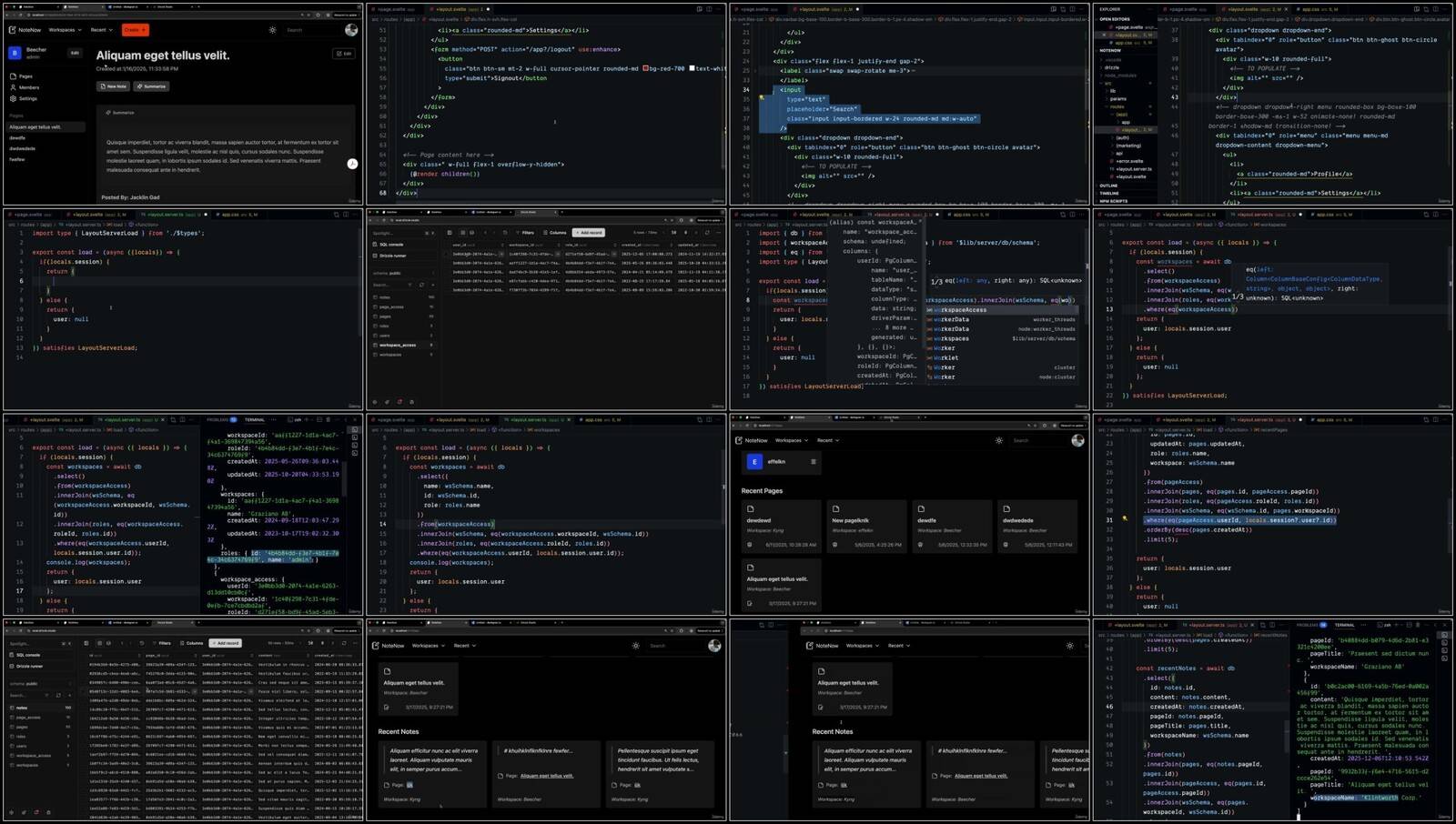Select dewdfe in Beecher sidebar page list
This screenshot has height=824, width=1456.
click(17, 137)
